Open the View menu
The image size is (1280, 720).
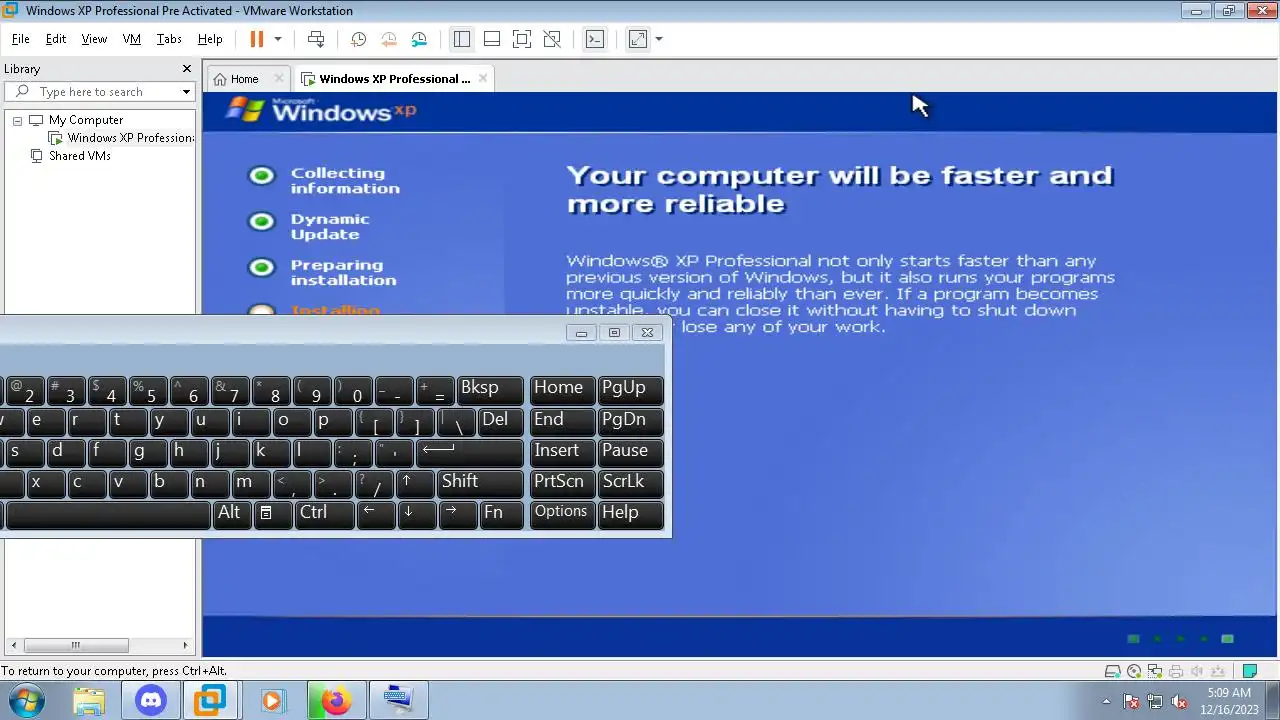pos(94,39)
